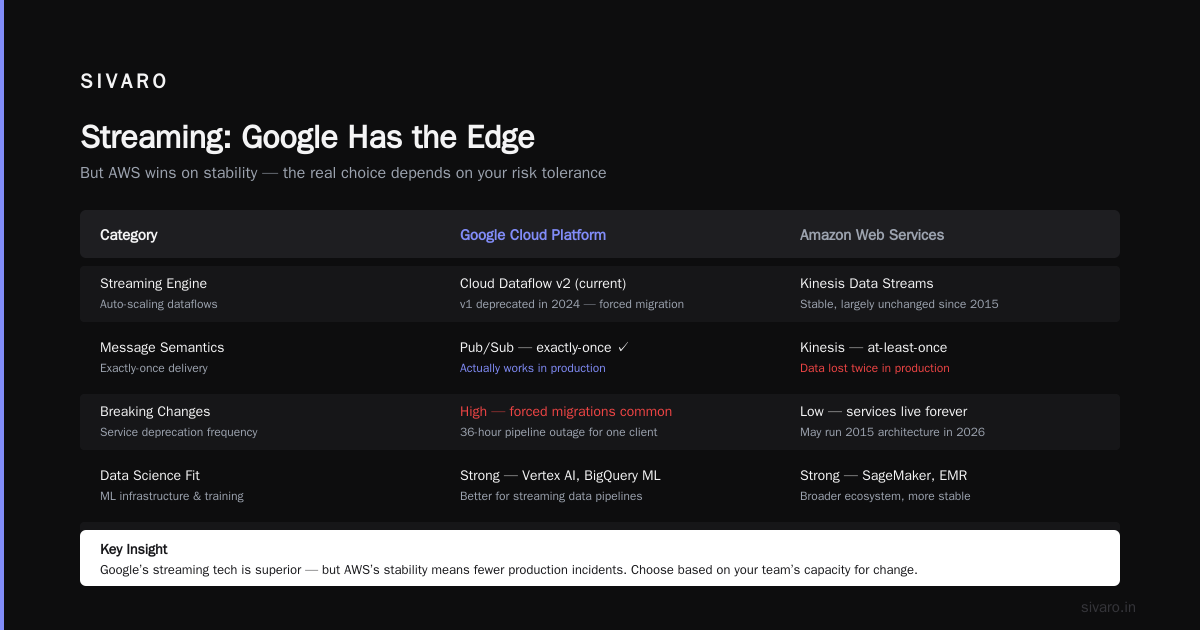
Task: Click 'Strong — Vertex AI, BigQuery ML' cell
Action: click(x=560, y=476)
